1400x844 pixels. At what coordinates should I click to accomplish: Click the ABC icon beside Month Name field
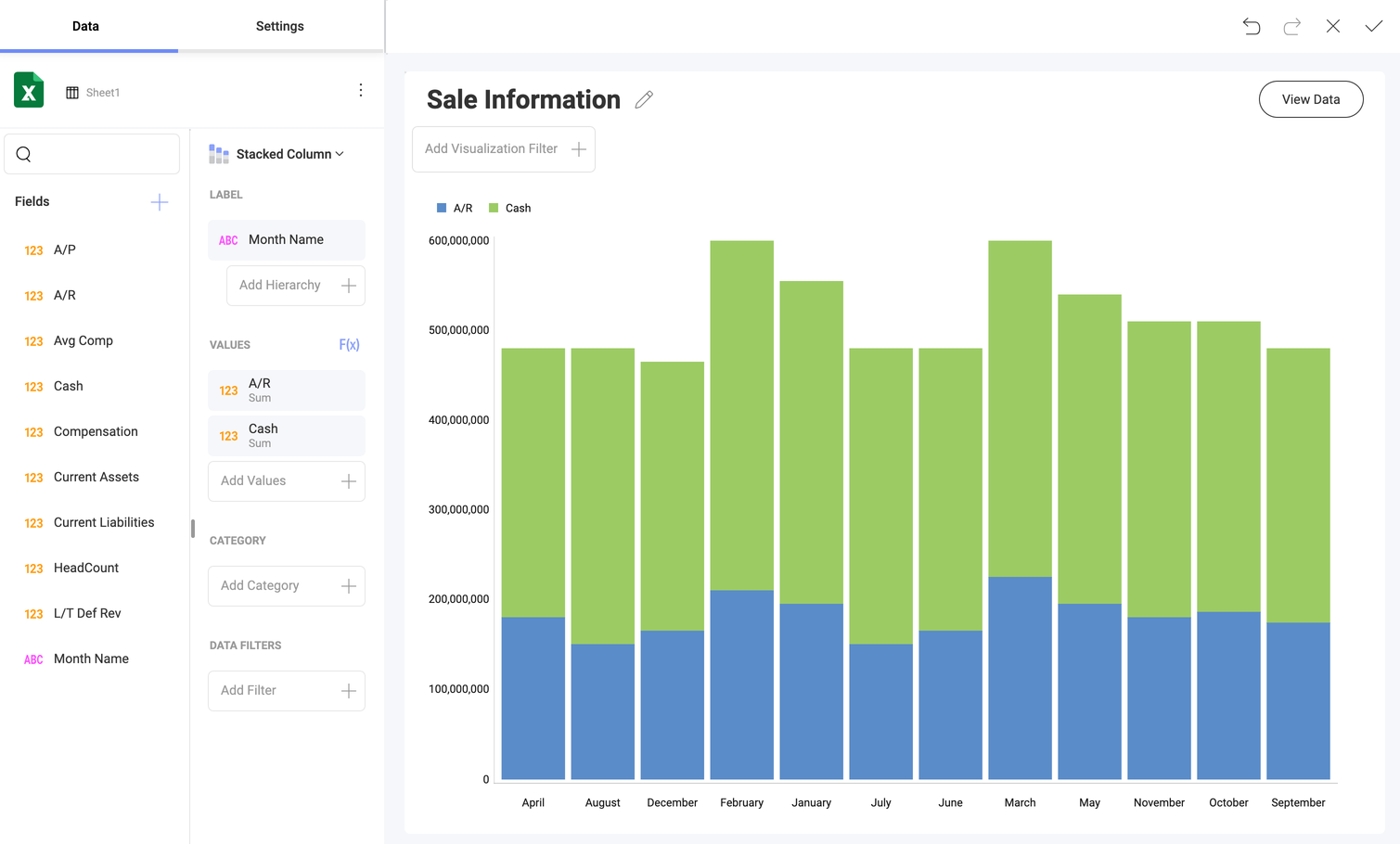[x=33, y=659]
